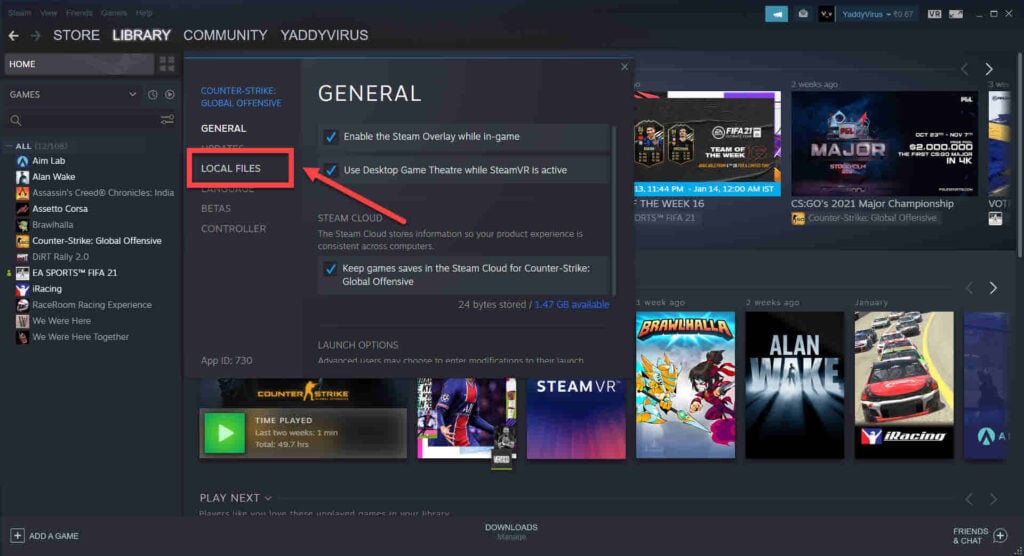The height and width of the screenshot is (556, 1024).
Task: Click the Assetto Corsa game icon
Action: coord(22,209)
